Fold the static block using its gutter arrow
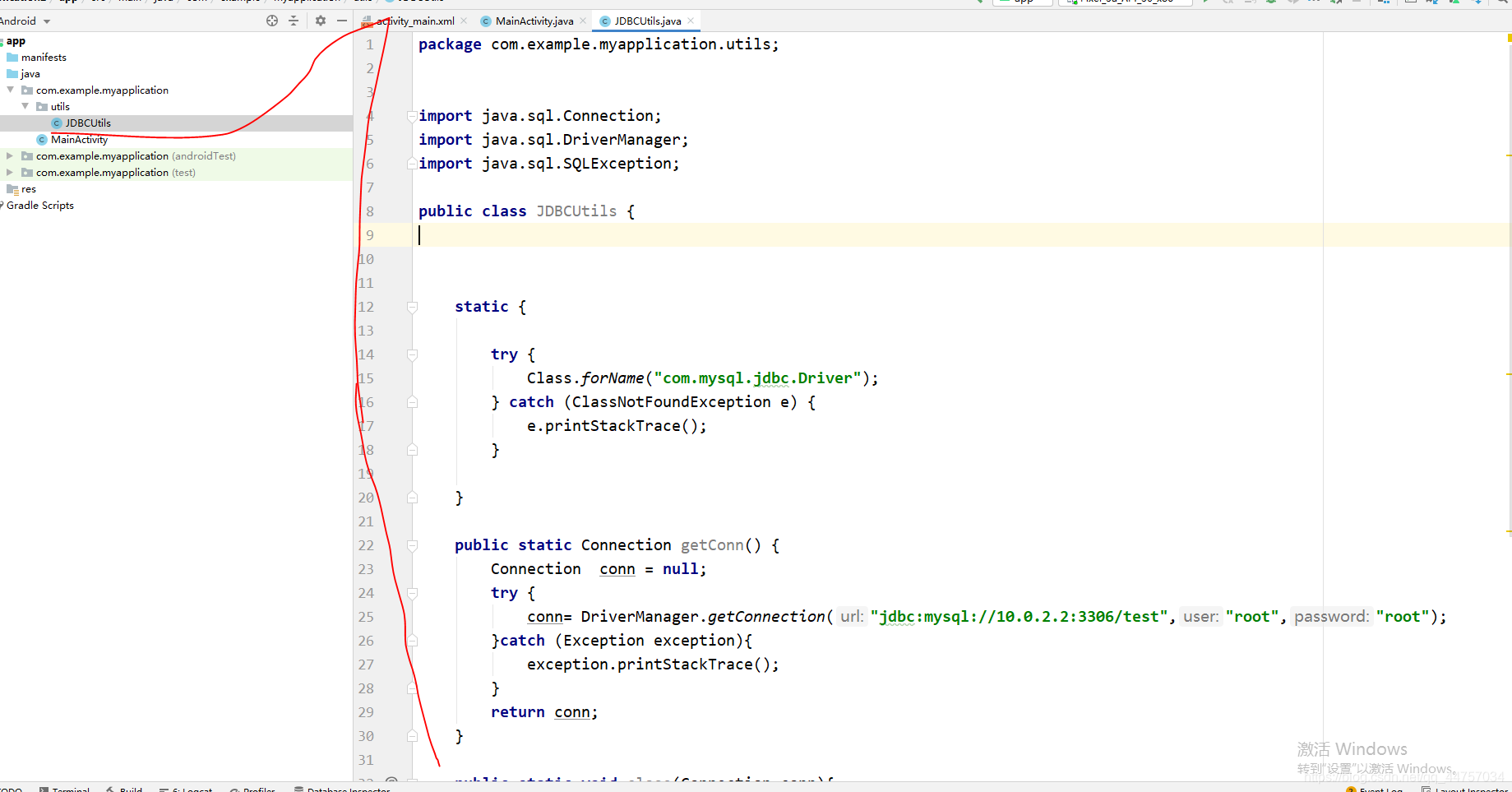Viewport: 1512px width, 792px height. tap(412, 306)
